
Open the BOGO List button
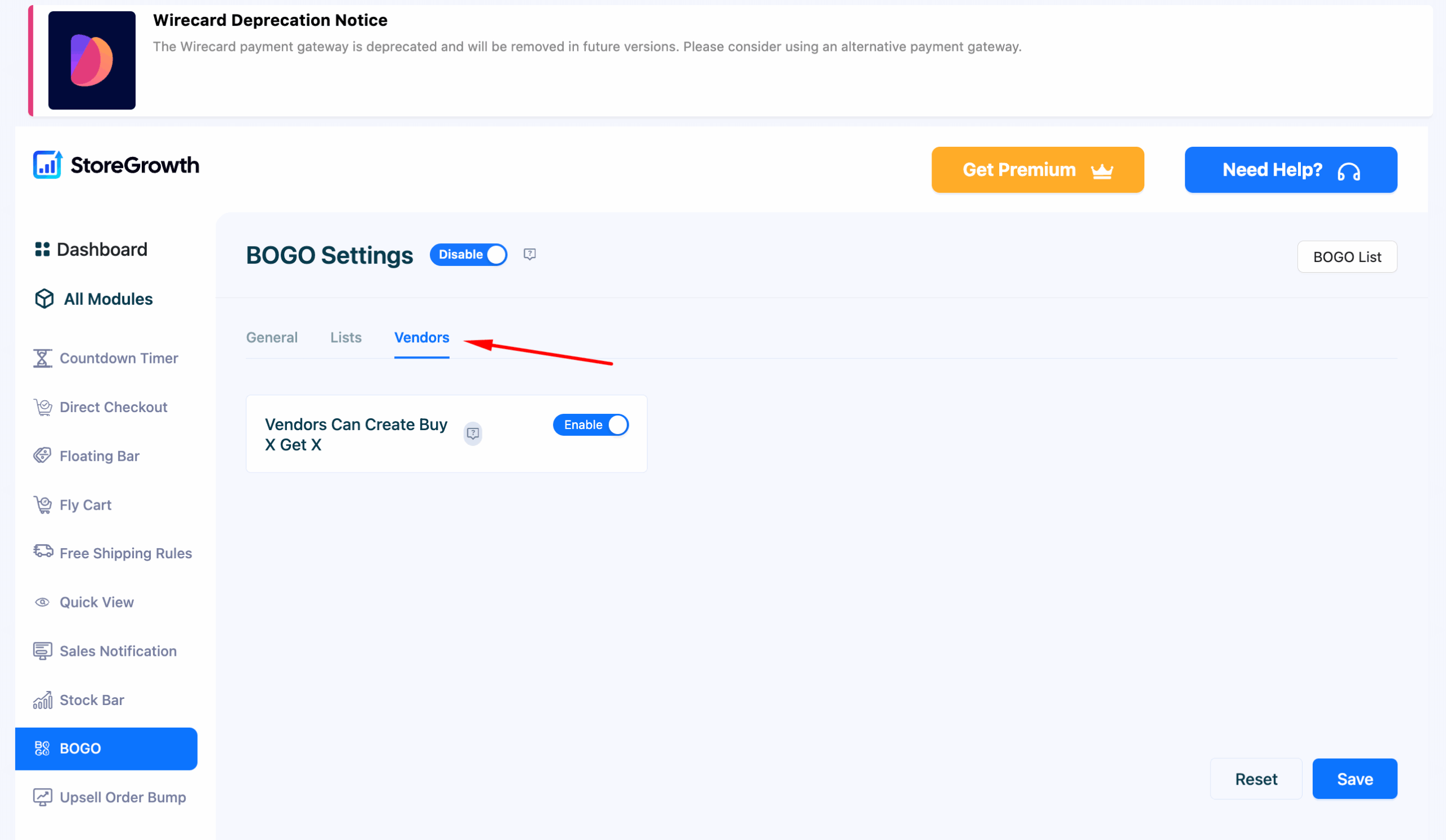point(1347,257)
